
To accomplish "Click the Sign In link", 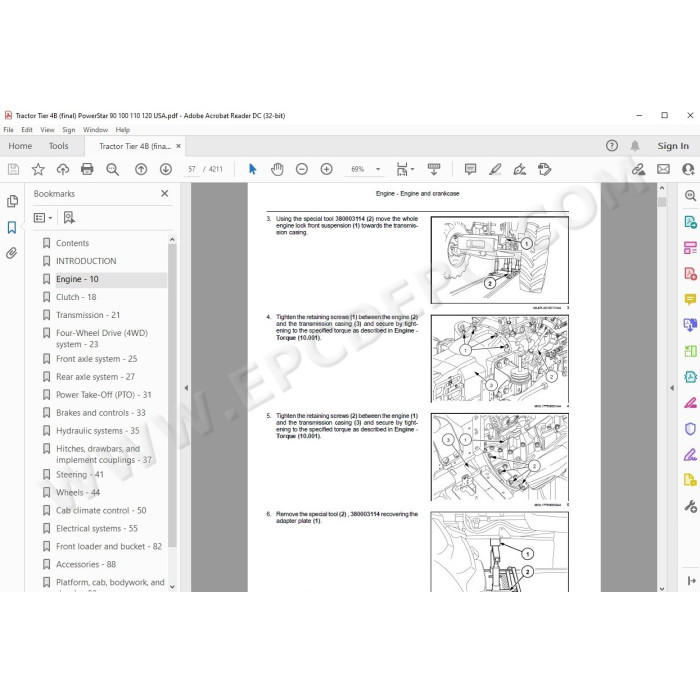I will pyautogui.click(x=673, y=146).
